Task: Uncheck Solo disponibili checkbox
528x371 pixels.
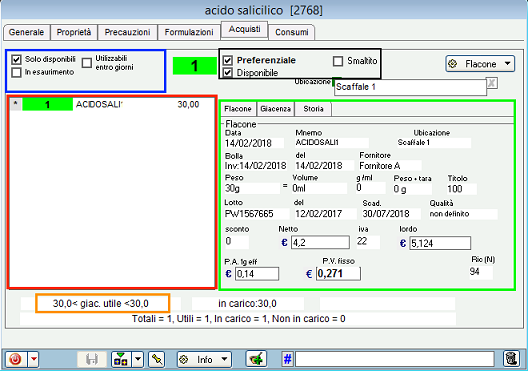Action: (16, 60)
